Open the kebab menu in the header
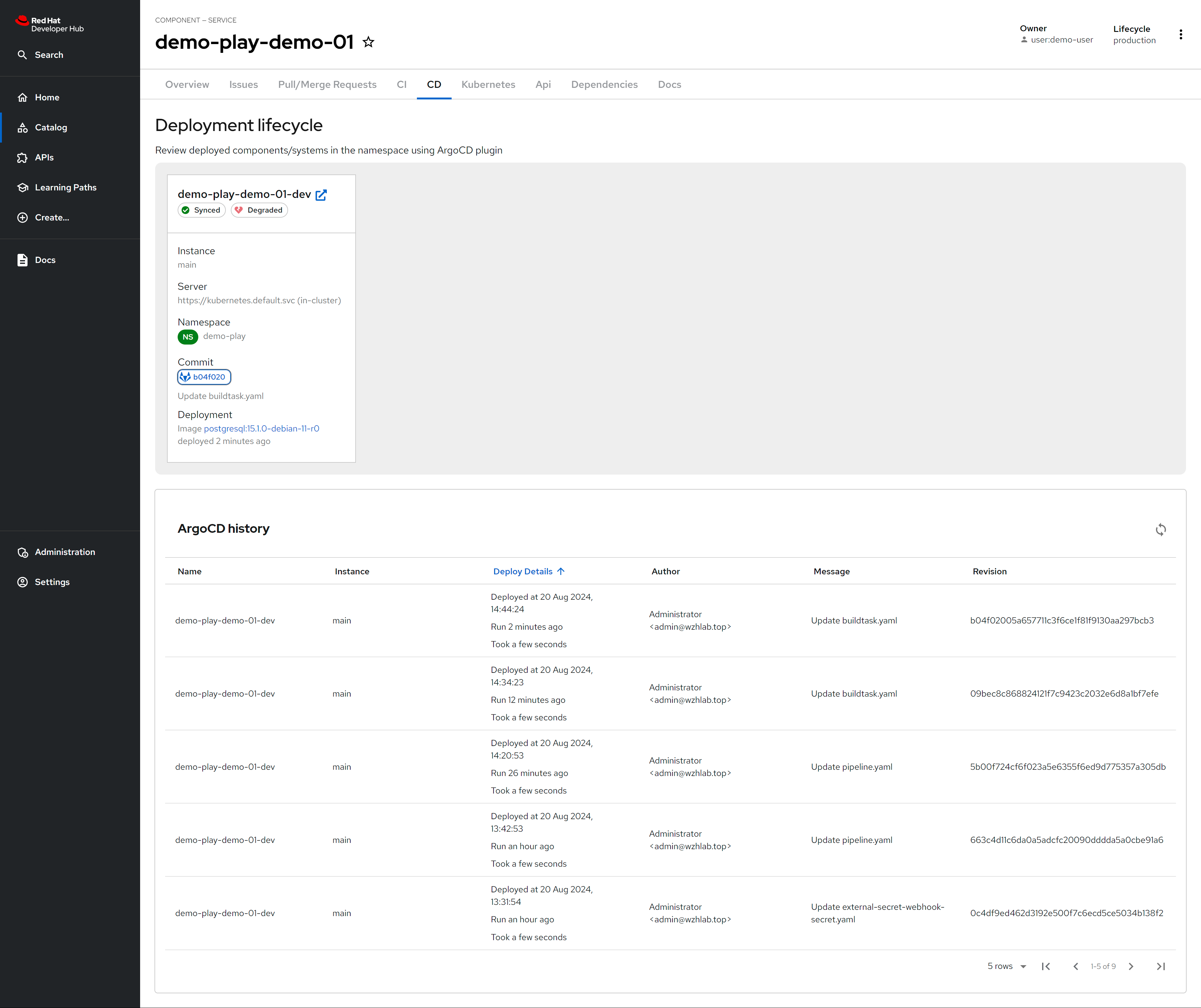 point(1180,35)
